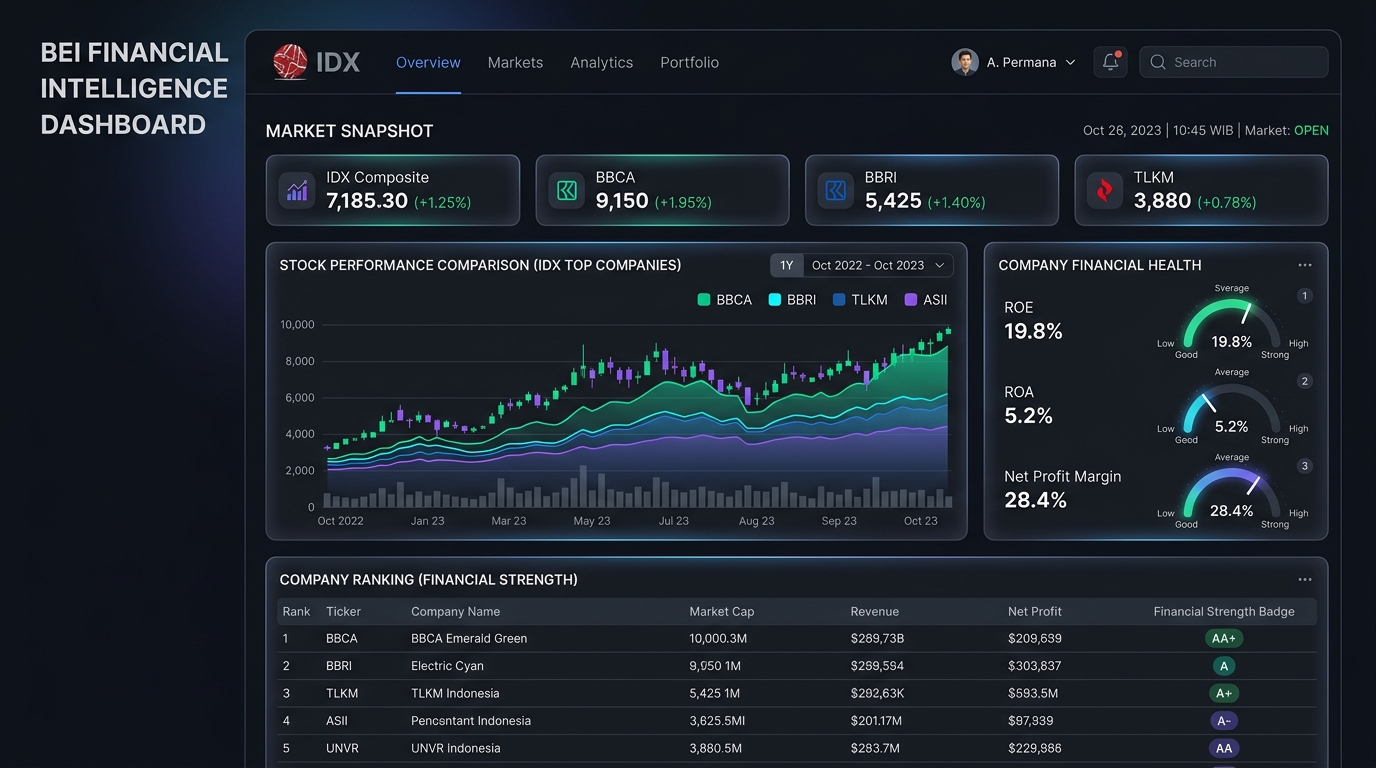Select UNVR ticker in ranking table

[x=342, y=748]
